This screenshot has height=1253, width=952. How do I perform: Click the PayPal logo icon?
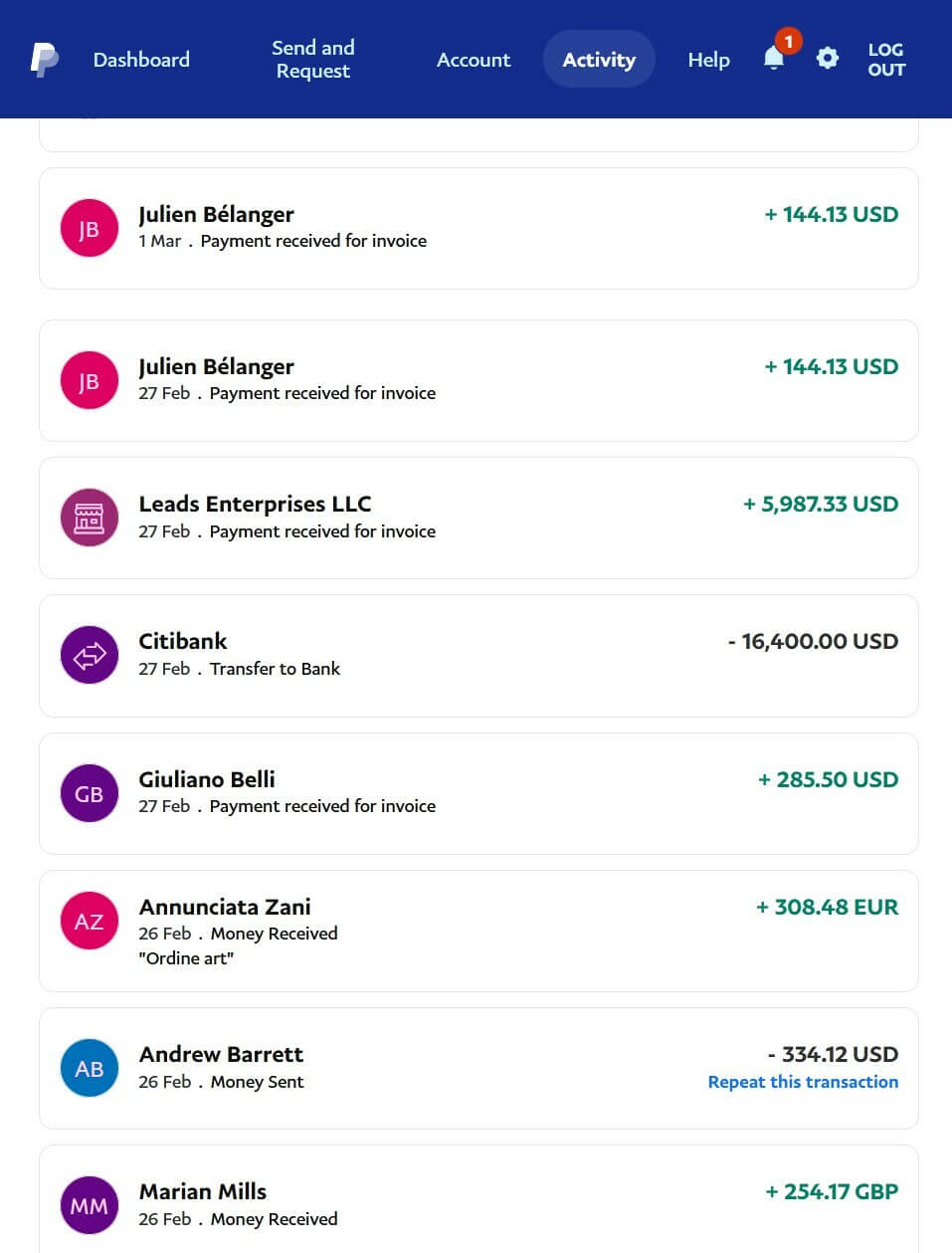click(44, 60)
